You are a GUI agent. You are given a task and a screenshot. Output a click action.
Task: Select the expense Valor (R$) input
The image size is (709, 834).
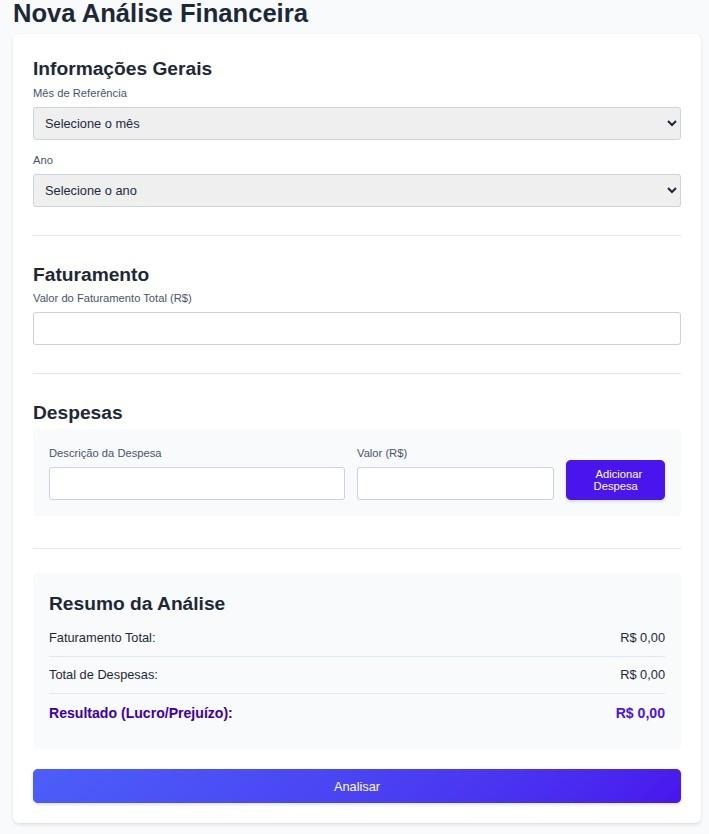pos(454,483)
